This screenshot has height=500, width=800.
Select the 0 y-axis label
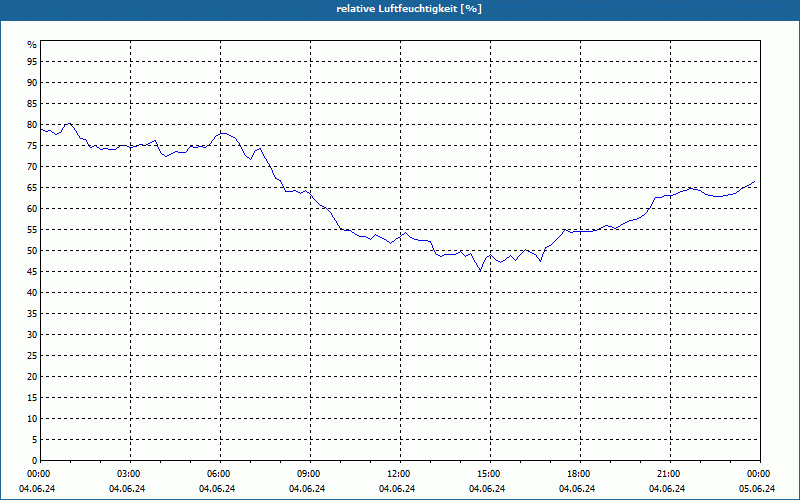tap(35, 461)
